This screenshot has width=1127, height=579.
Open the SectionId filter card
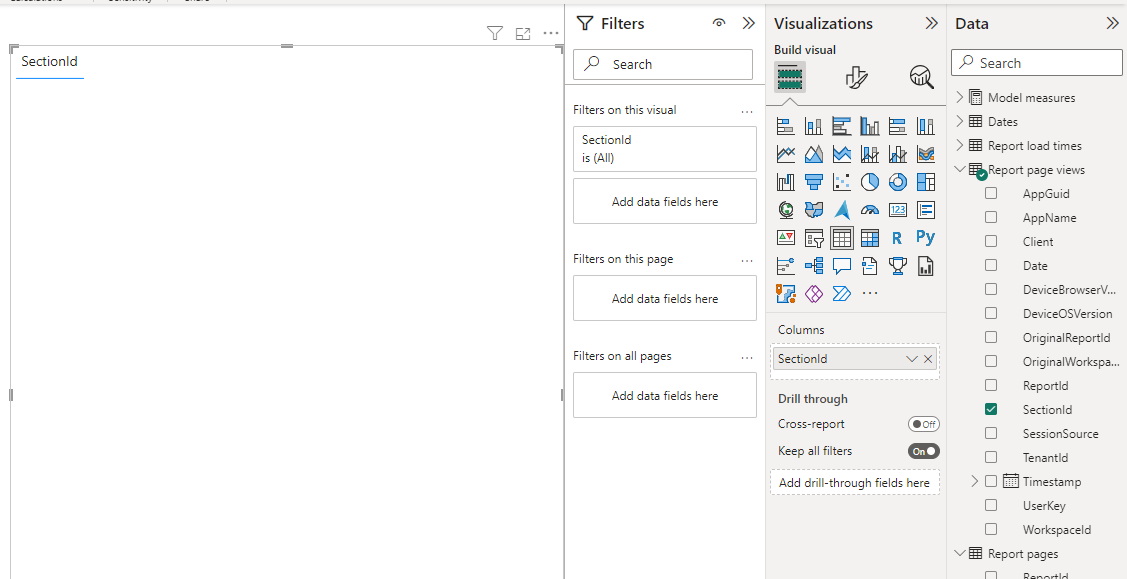(x=665, y=149)
